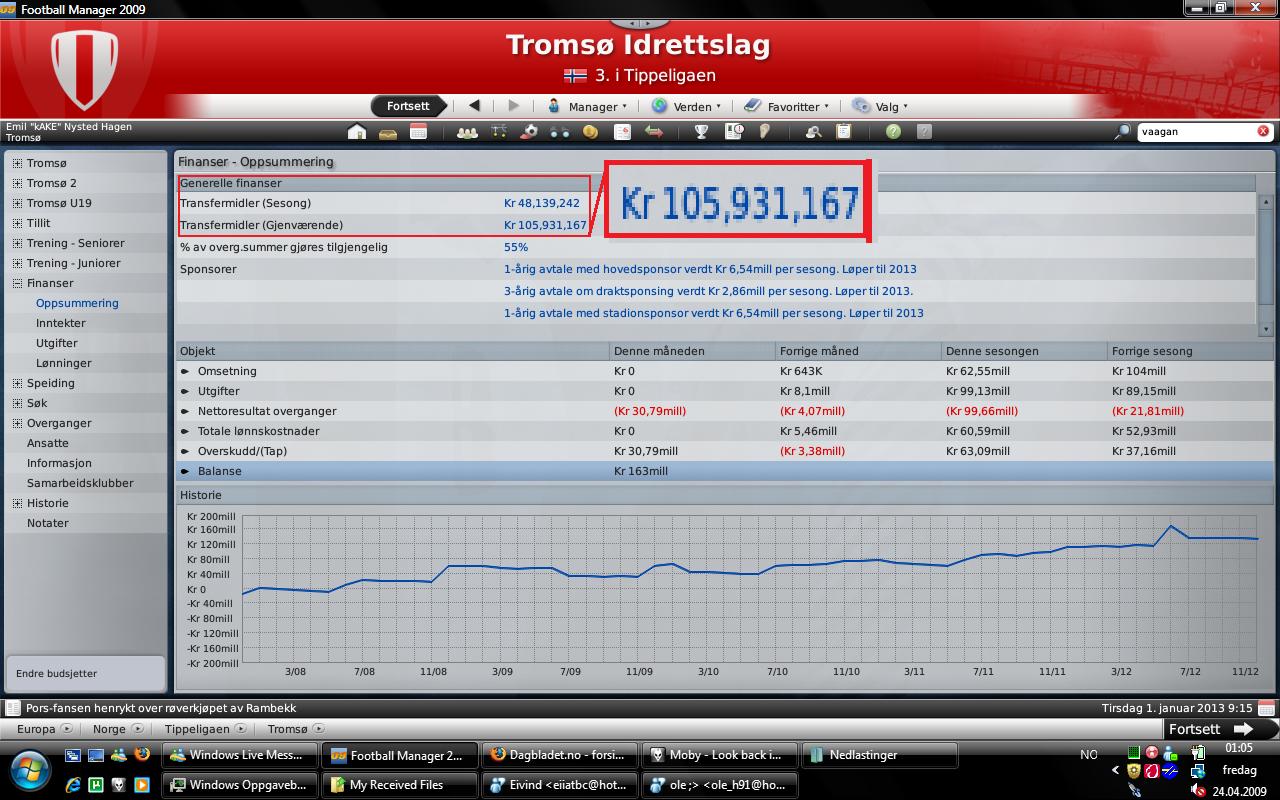Image resolution: width=1280 pixels, height=800 pixels.
Task: Expand the Totale lønnskostnader row arrow
Action: pyautogui.click(x=185, y=431)
